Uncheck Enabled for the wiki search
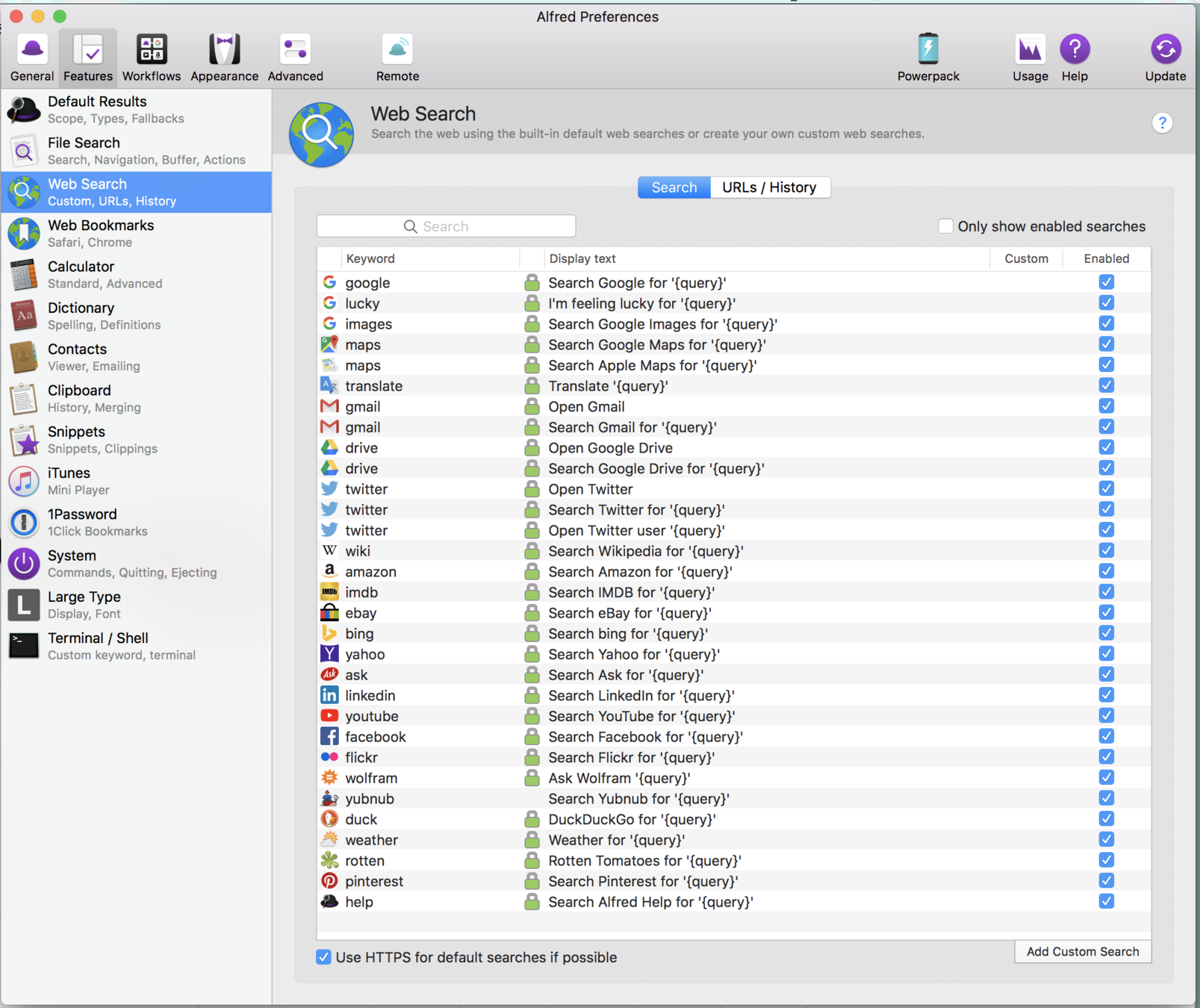1200x1008 pixels. click(x=1106, y=550)
